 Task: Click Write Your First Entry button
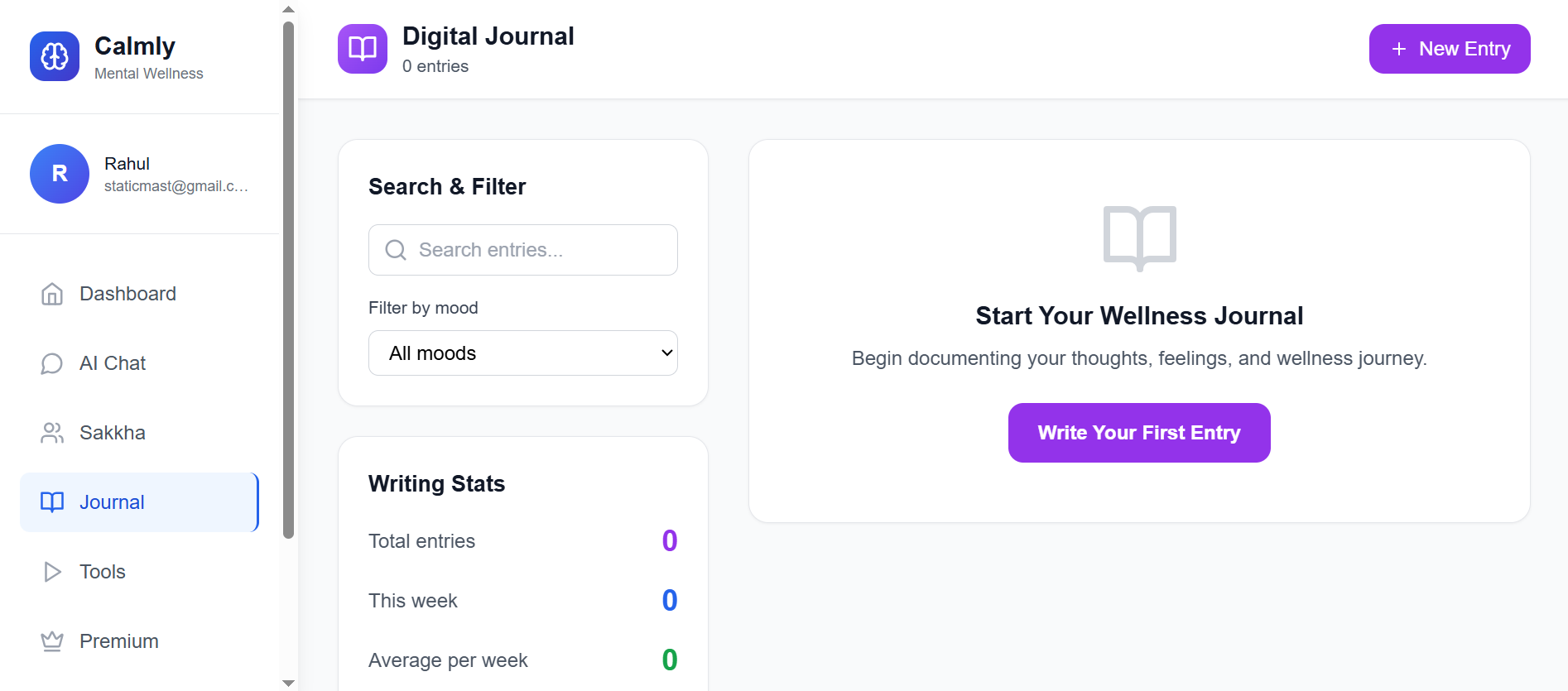(1139, 433)
